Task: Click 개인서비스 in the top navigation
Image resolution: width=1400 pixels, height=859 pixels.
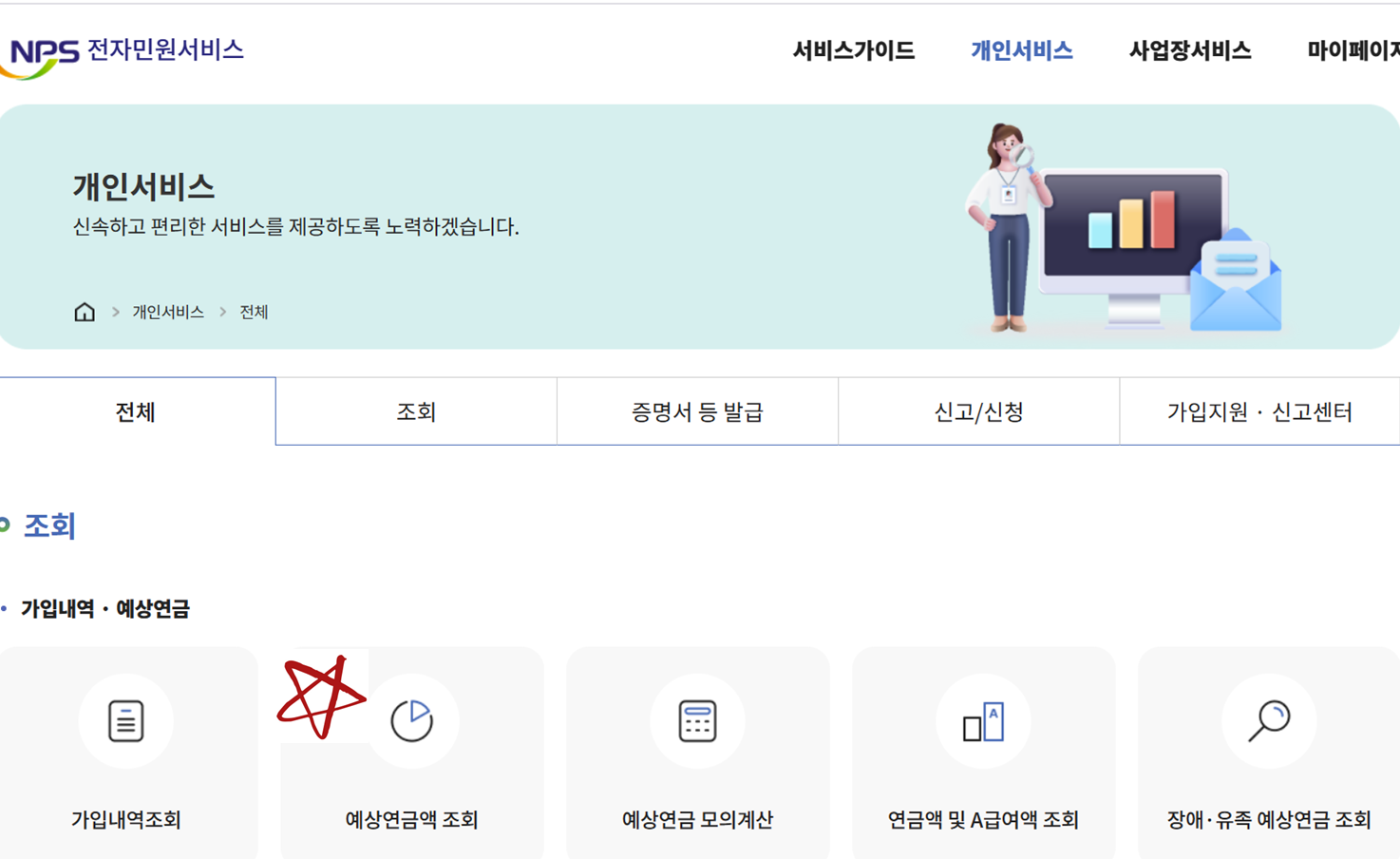Action: 1021,51
